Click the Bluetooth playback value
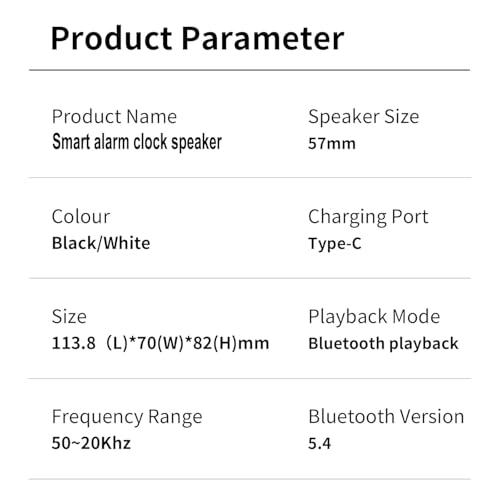This screenshot has height=500, width=500. click(x=383, y=344)
